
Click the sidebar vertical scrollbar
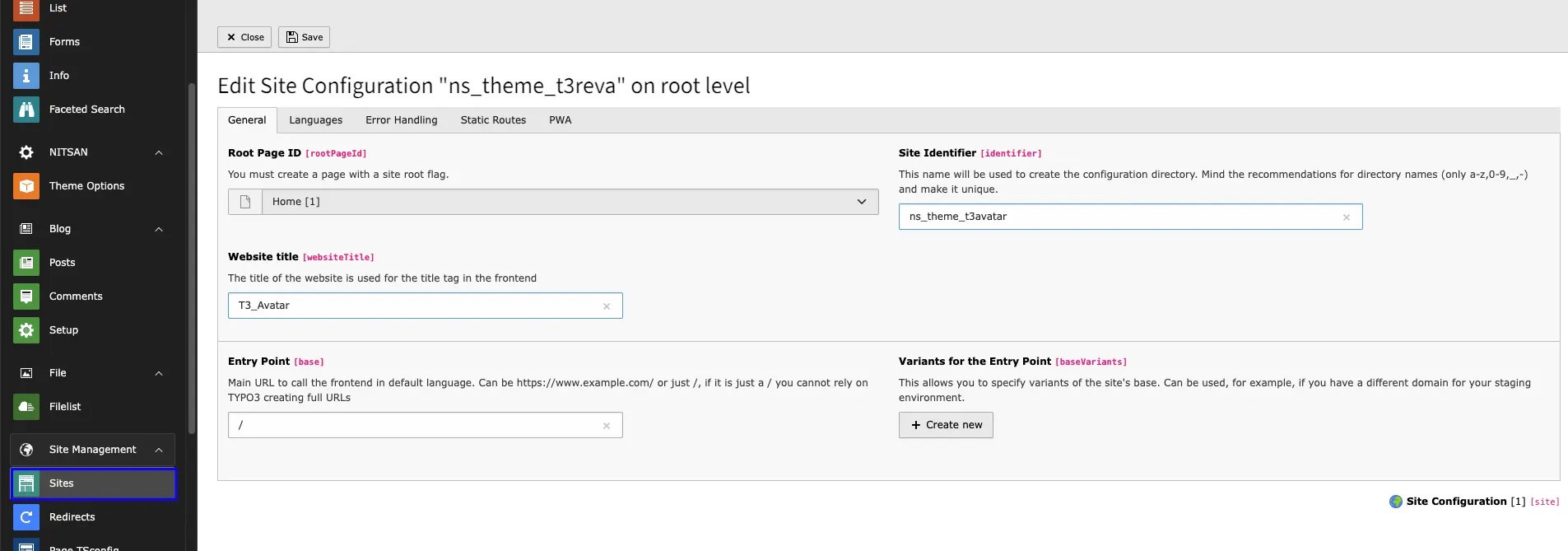[192, 259]
